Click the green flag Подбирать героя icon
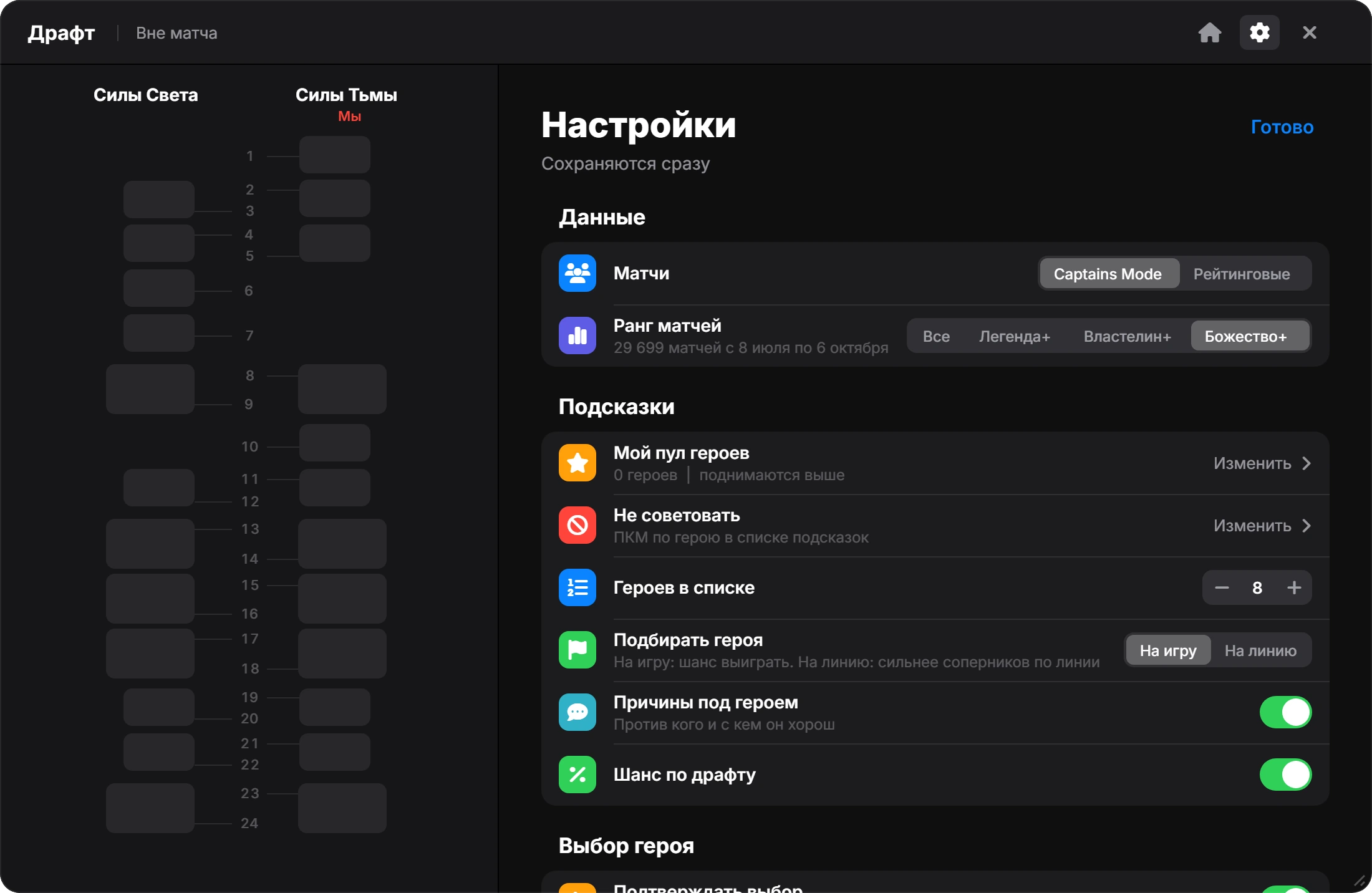Viewport: 1372px width, 893px height. 577,650
